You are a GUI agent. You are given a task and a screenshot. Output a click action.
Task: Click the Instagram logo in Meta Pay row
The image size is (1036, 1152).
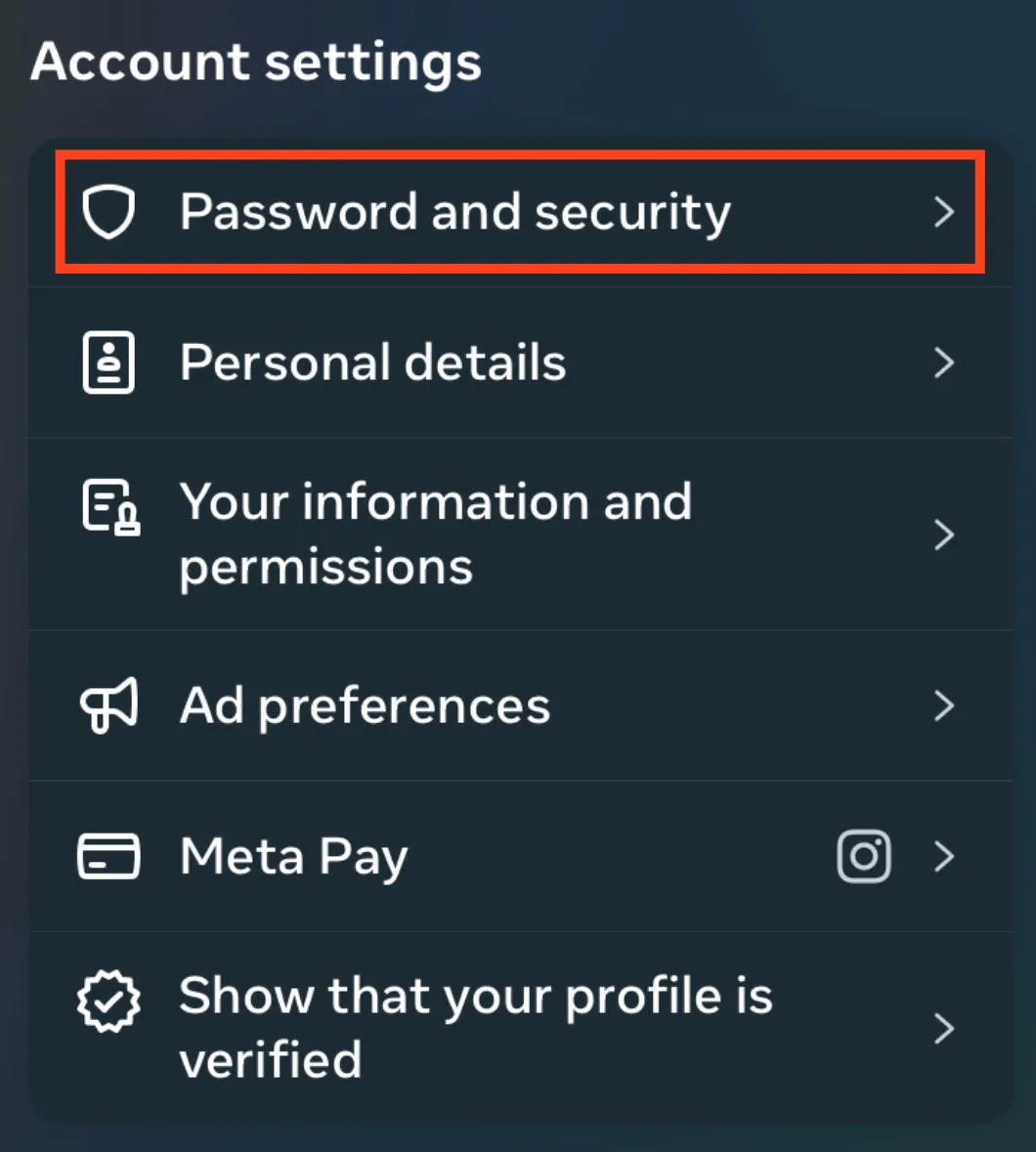864,856
